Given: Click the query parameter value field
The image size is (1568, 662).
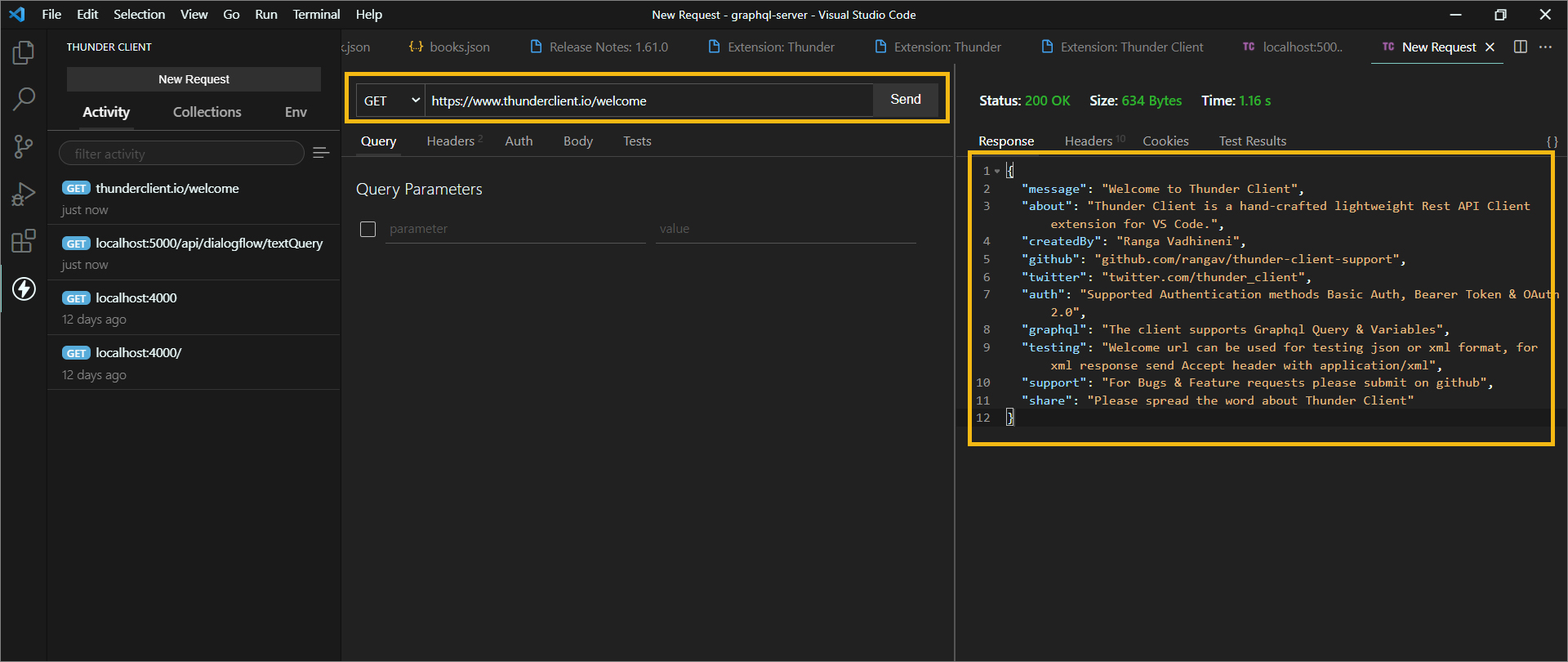Looking at the screenshot, I should coord(786,229).
